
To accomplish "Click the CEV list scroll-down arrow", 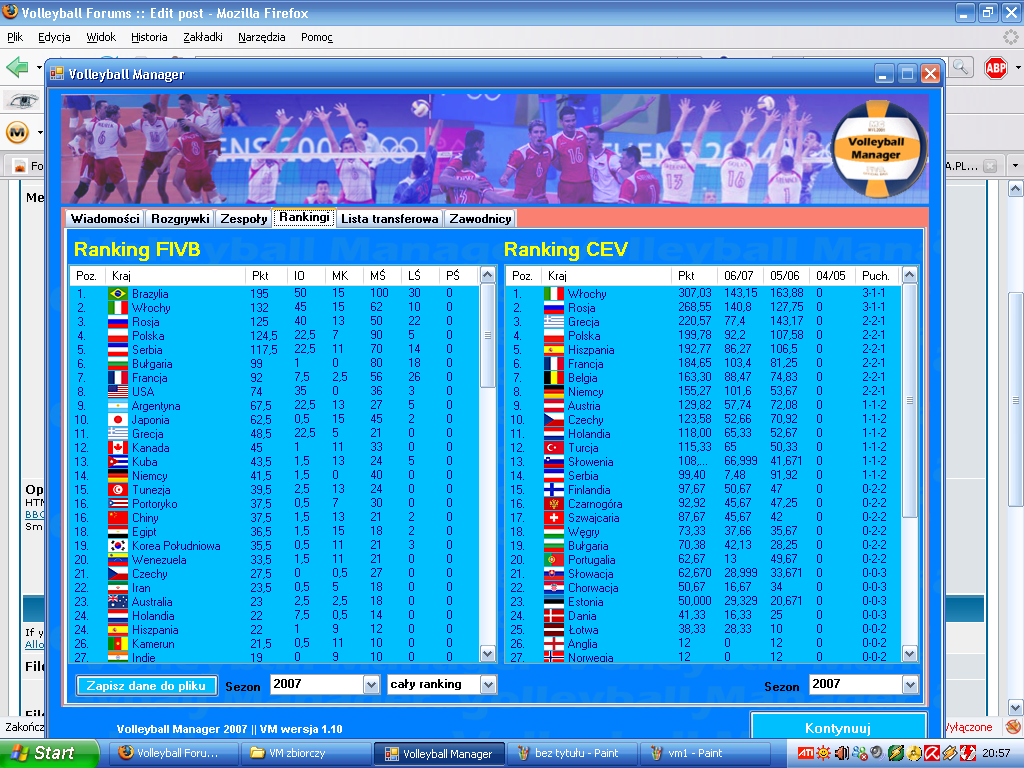I will [910, 653].
